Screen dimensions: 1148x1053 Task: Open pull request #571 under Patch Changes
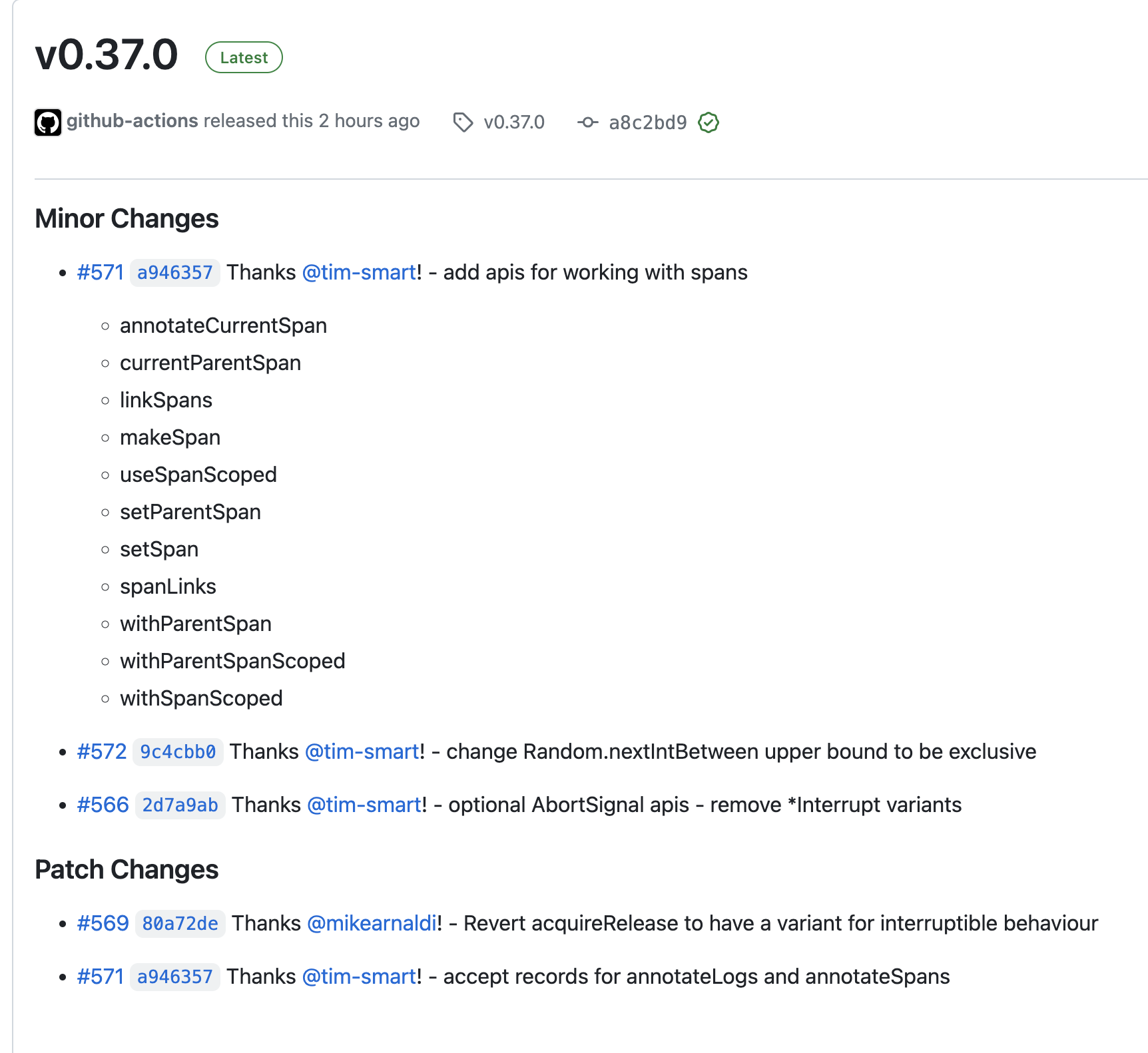(101, 977)
